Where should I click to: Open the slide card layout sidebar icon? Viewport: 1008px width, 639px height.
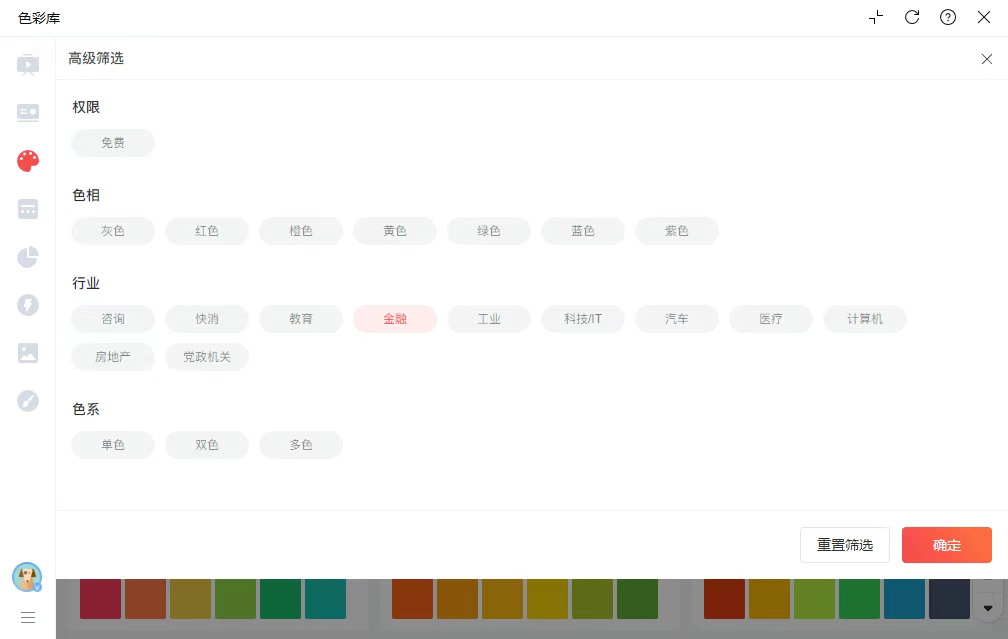pyautogui.click(x=28, y=112)
